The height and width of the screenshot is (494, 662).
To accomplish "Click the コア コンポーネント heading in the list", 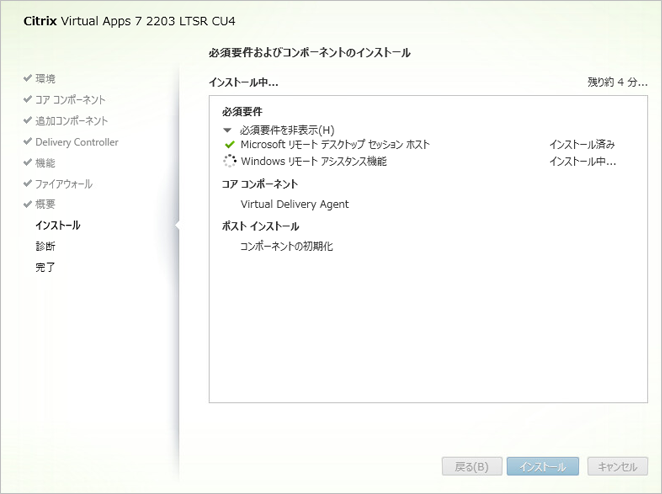I will click(x=260, y=184).
